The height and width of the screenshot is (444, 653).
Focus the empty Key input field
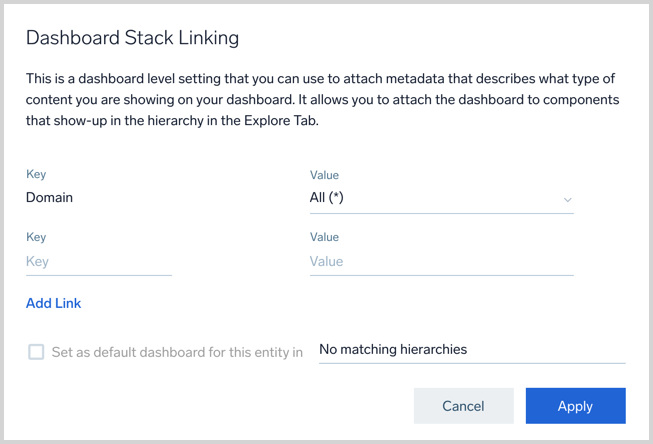(98, 262)
